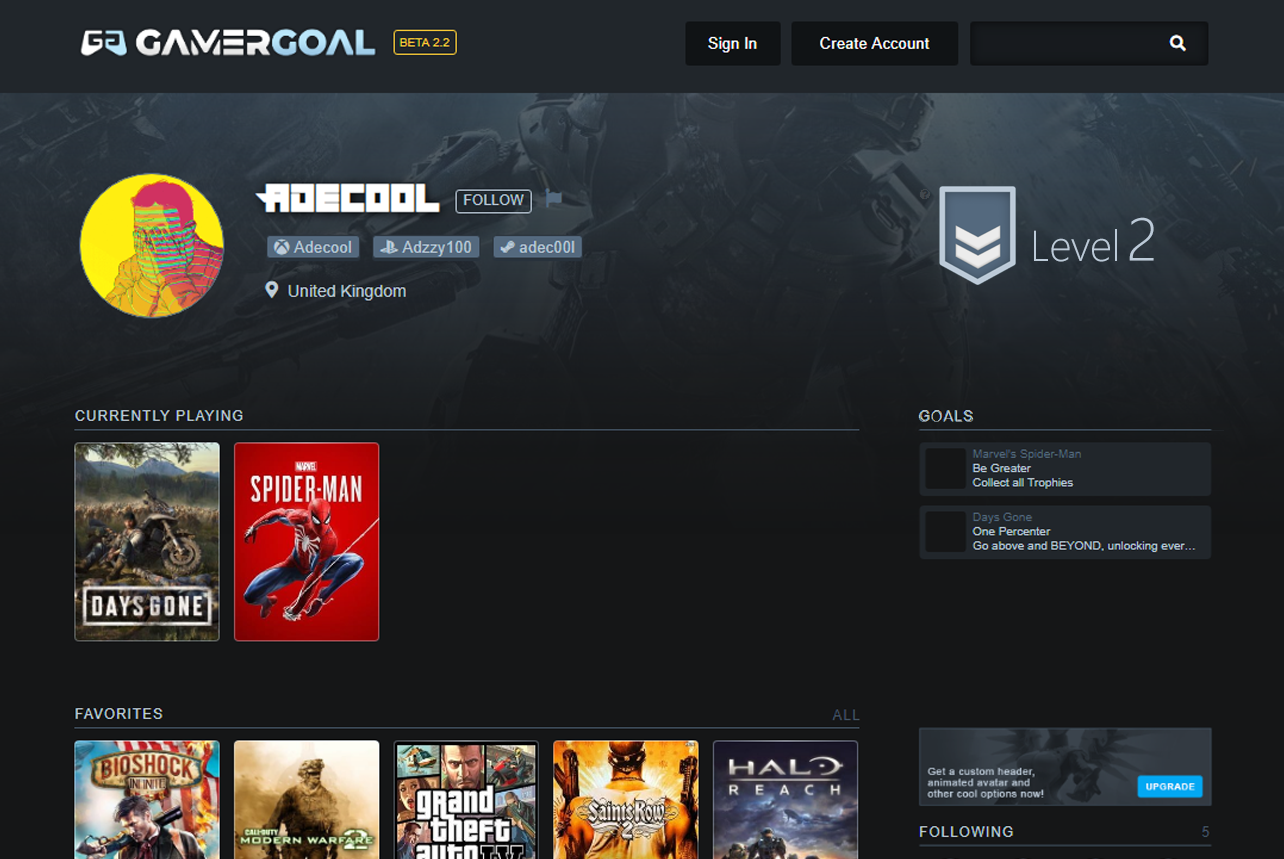
Task: Click the GamerGoal logo
Action: pyautogui.click(x=228, y=43)
